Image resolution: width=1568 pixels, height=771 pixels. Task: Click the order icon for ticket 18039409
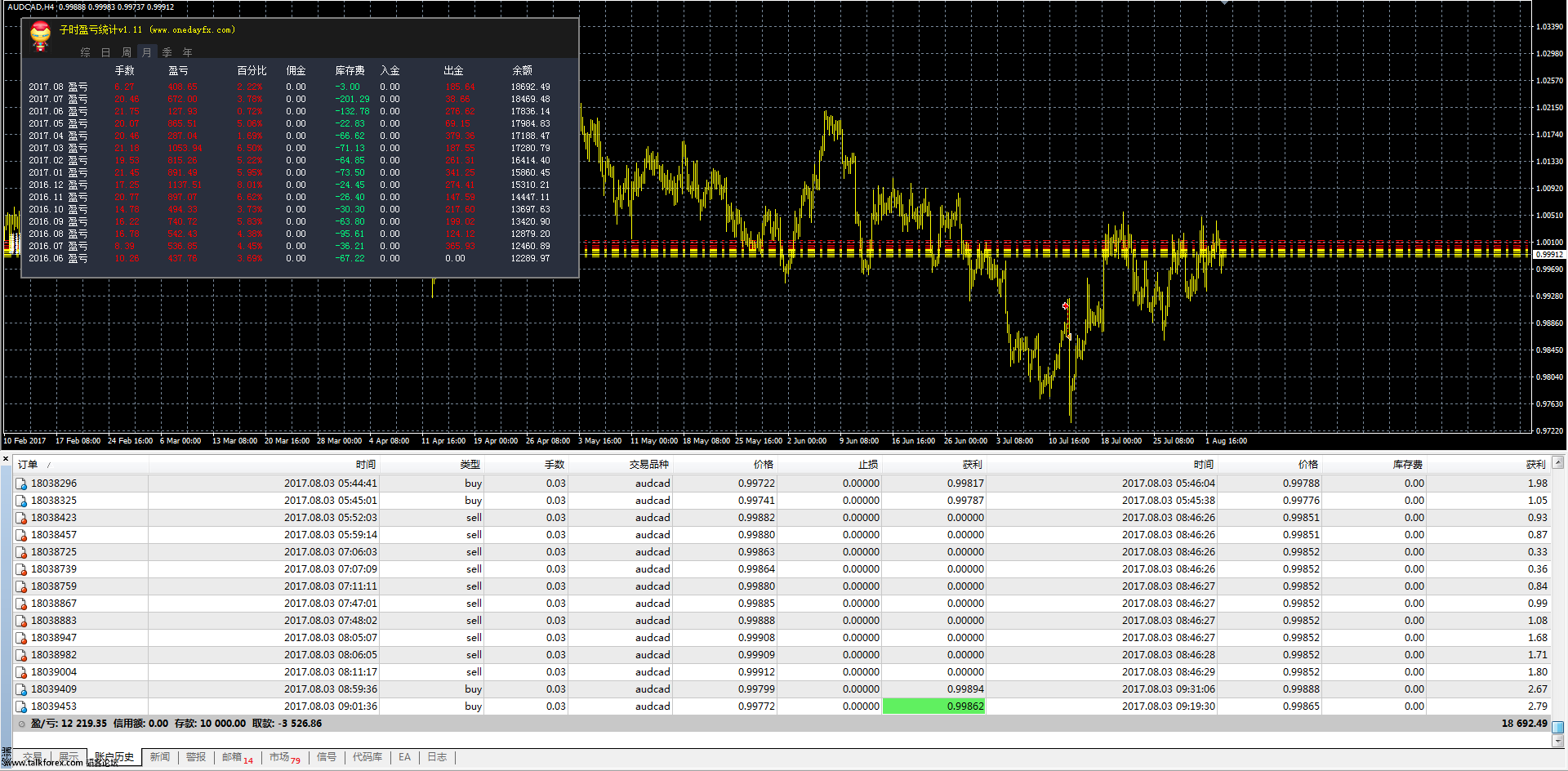(21, 689)
